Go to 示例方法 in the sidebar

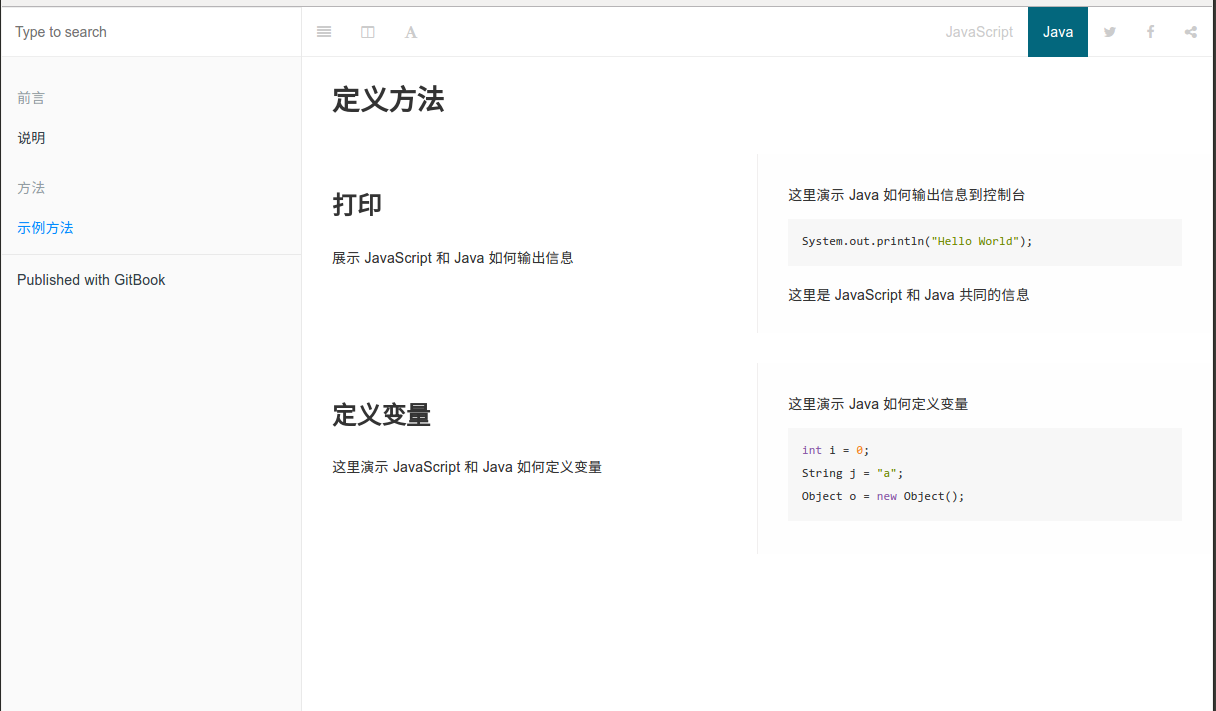(45, 228)
